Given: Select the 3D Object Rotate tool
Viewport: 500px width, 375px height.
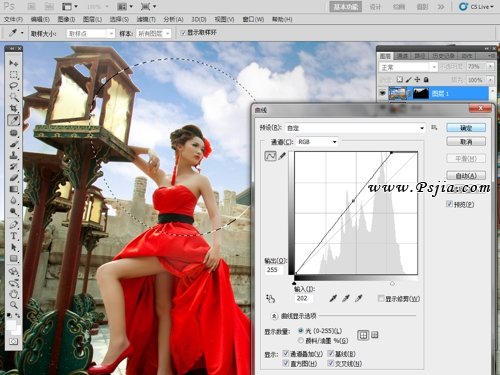Looking at the screenshot, I should coord(14,271).
